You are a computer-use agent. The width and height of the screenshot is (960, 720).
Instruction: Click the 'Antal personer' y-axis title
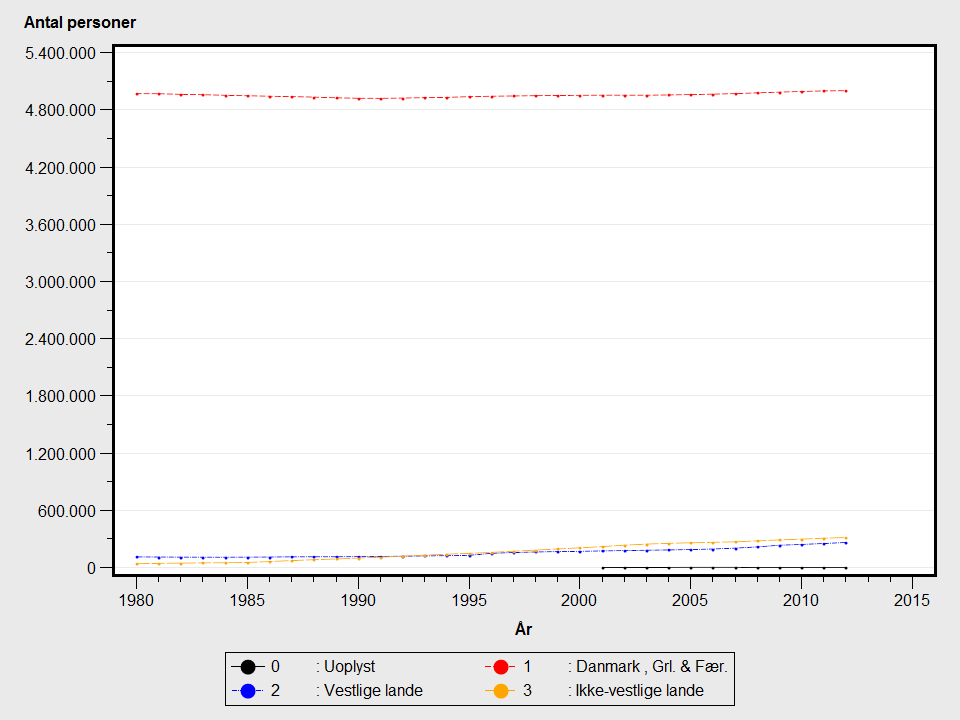pyautogui.click(x=80, y=23)
